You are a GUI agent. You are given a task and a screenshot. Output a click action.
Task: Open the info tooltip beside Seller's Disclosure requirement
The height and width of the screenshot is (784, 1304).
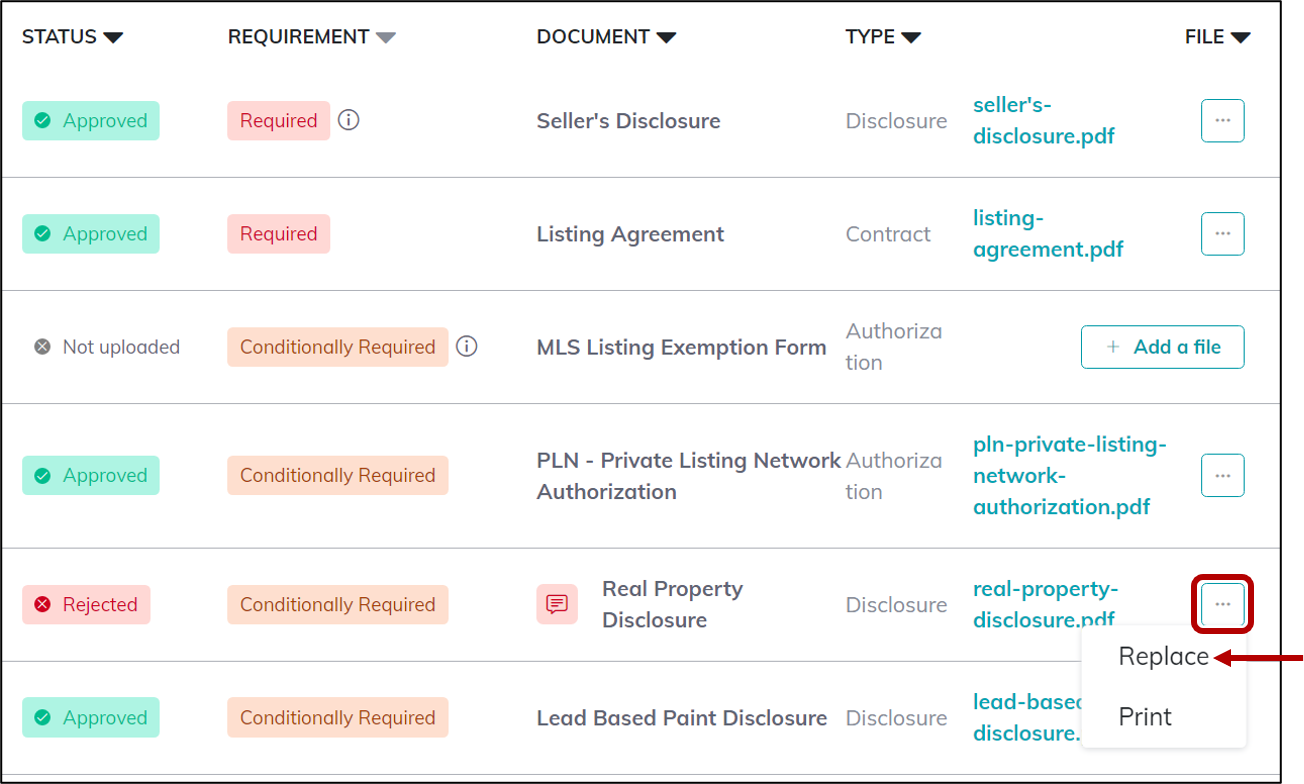(x=348, y=120)
